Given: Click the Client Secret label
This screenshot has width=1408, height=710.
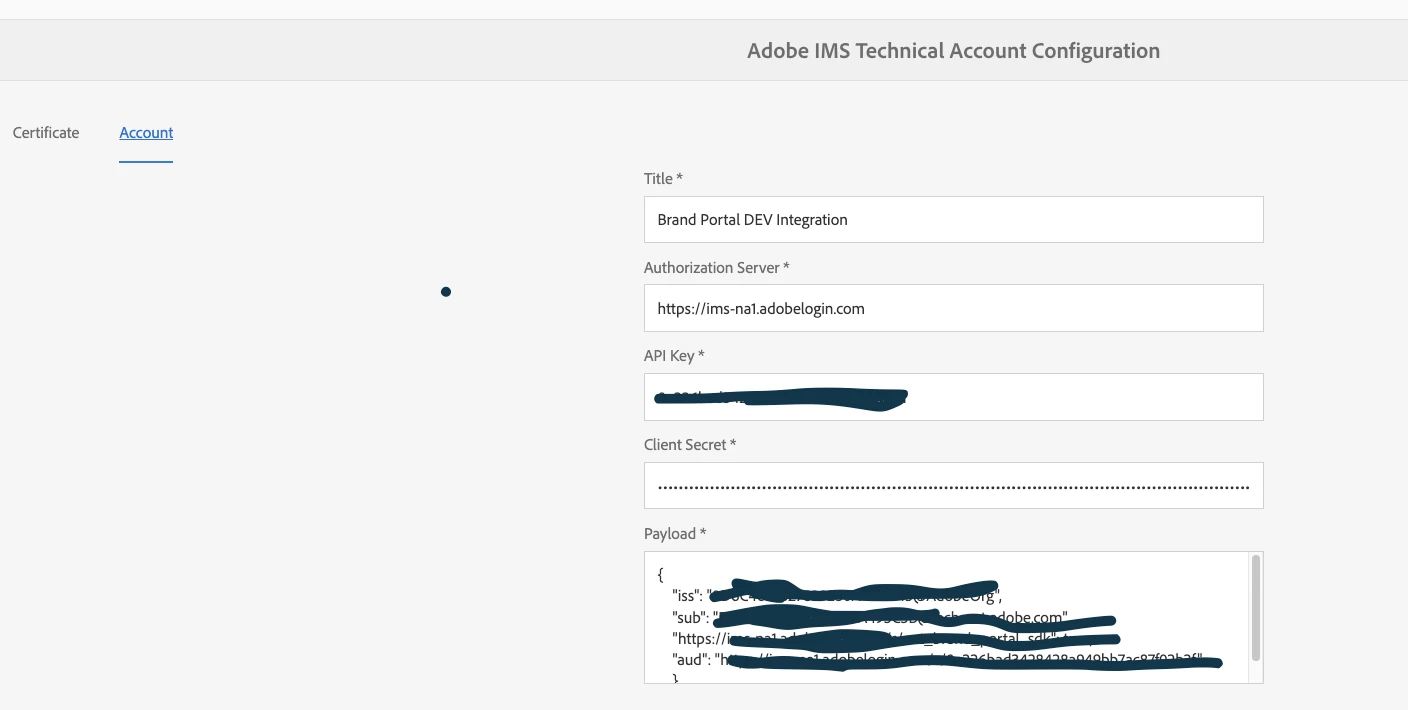Looking at the screenshot, I should (689, 445).
